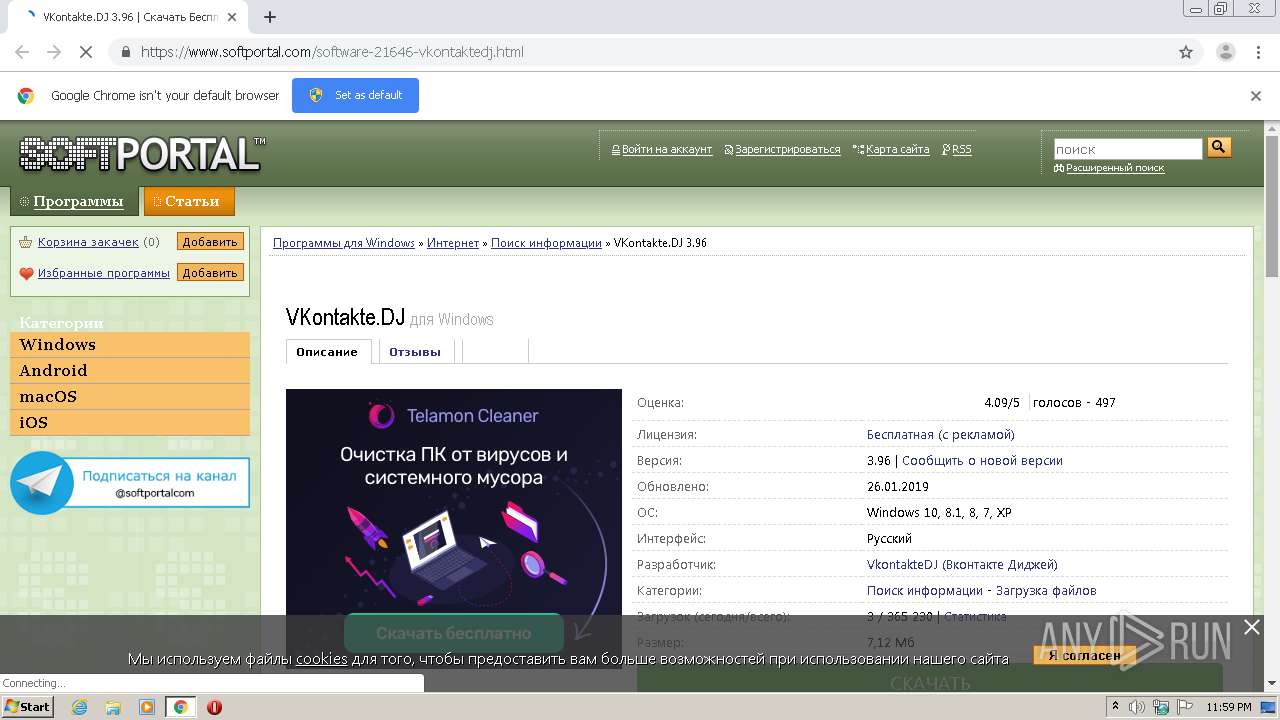The width and height of the screenshot is (1280, 720).
Task: Click the browser forward arrow
Action: (x=54, y=52)
